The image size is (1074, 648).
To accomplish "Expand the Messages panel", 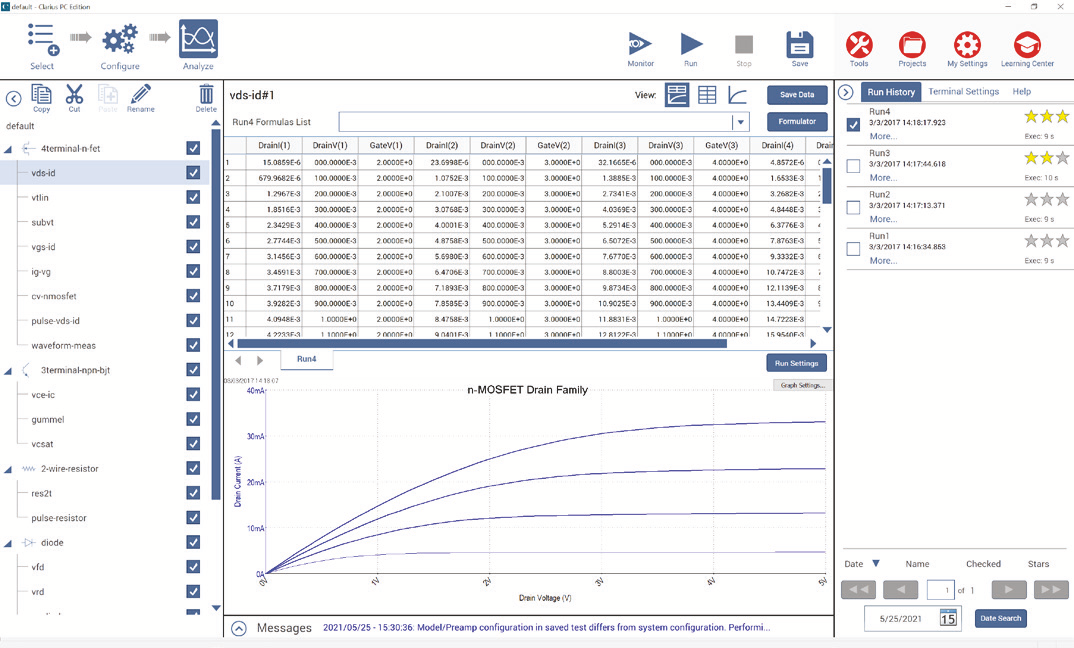I will pos(239,628).
